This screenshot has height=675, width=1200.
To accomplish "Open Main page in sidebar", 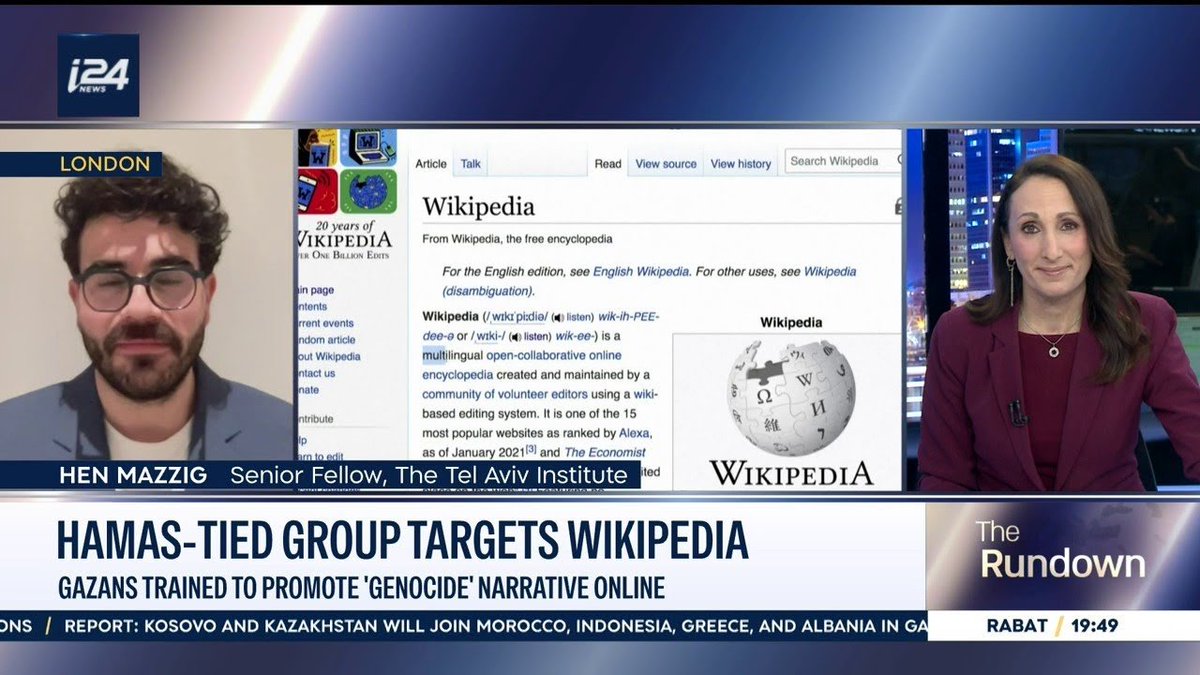I will [x=317, y=290].
